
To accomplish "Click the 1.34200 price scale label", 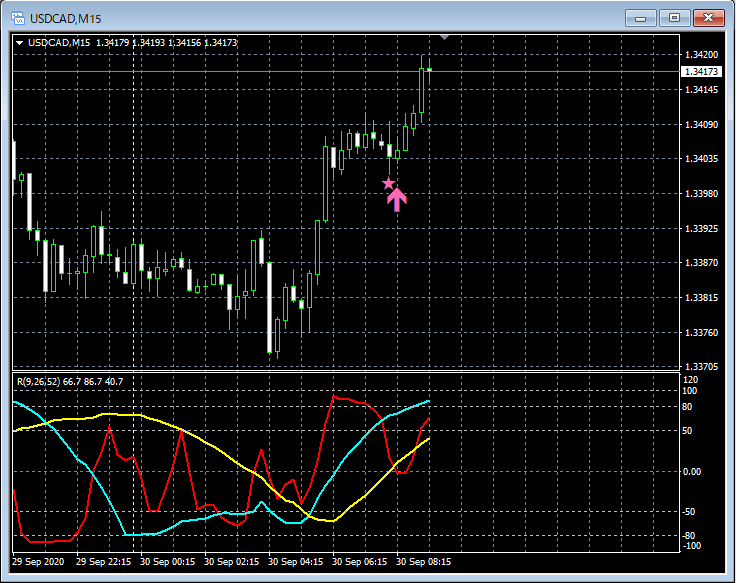I will coord(701,55).
